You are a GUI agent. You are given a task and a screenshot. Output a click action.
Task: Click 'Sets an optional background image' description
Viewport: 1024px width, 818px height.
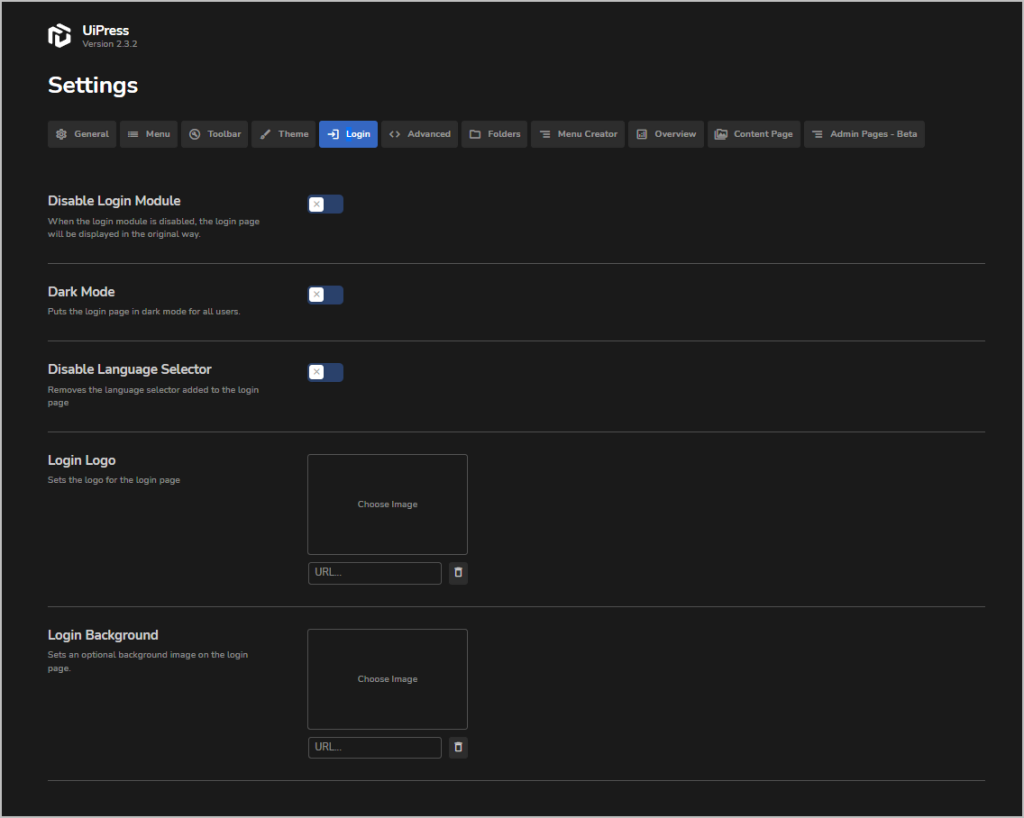point(148,661)
